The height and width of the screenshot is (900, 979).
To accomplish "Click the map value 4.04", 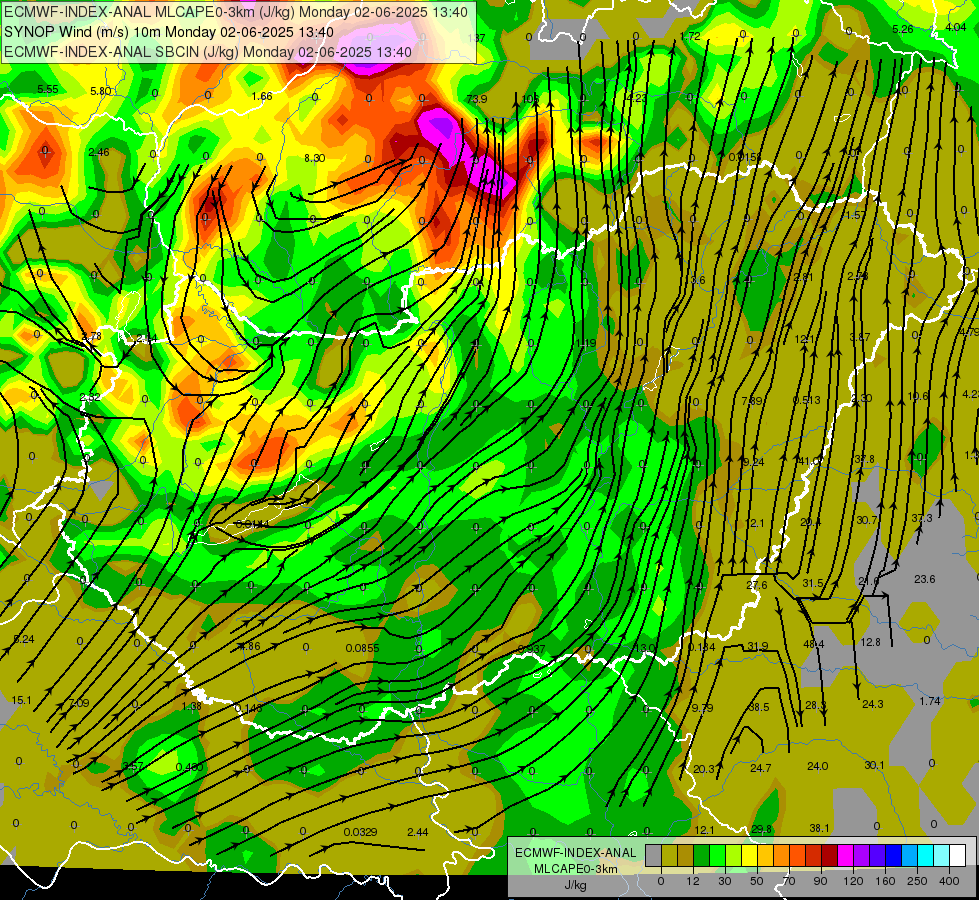I will (956, 27).
